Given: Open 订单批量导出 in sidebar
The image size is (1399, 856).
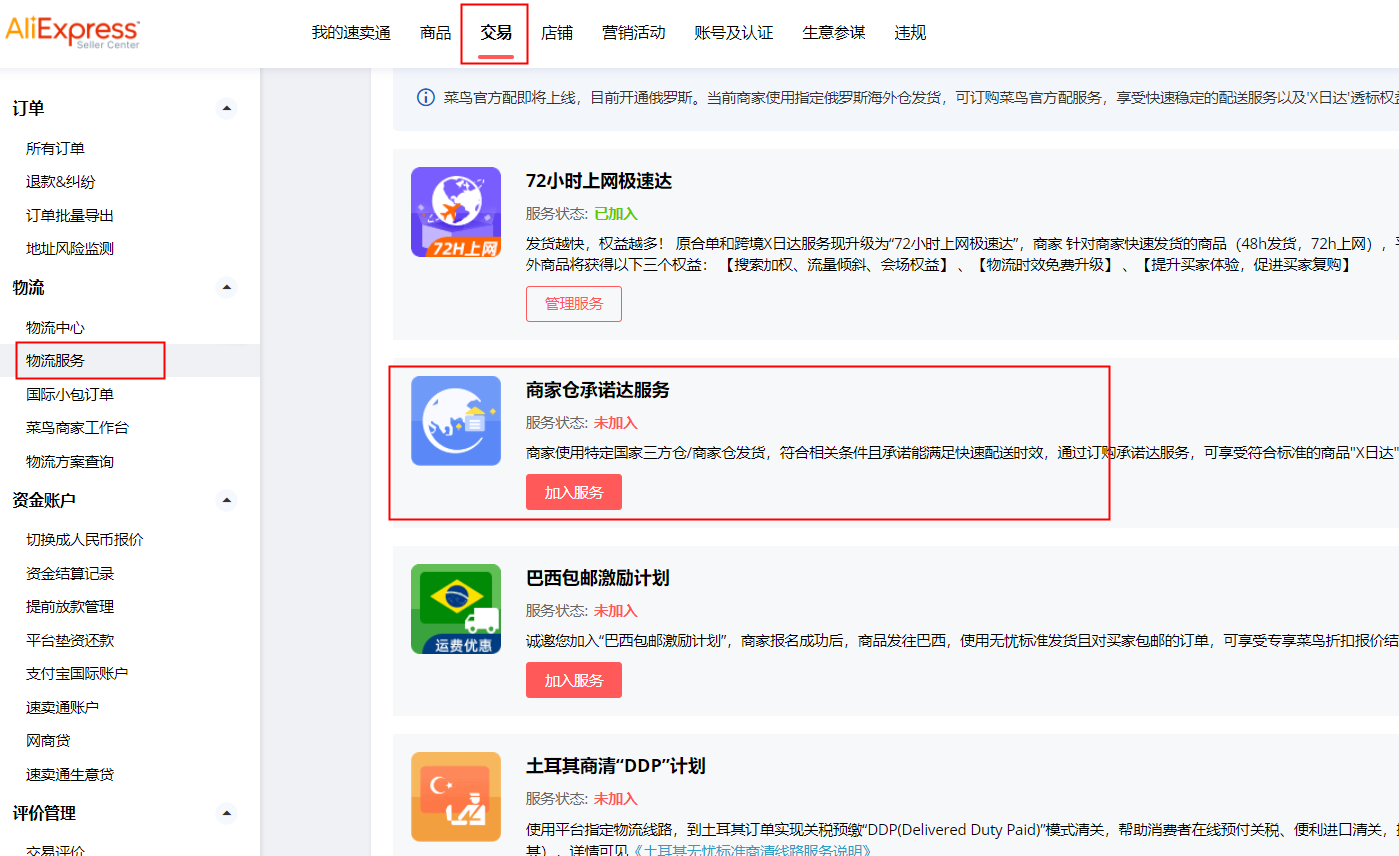Looking at the screenshot, I should pyautogui.click(x=70, y=215).
